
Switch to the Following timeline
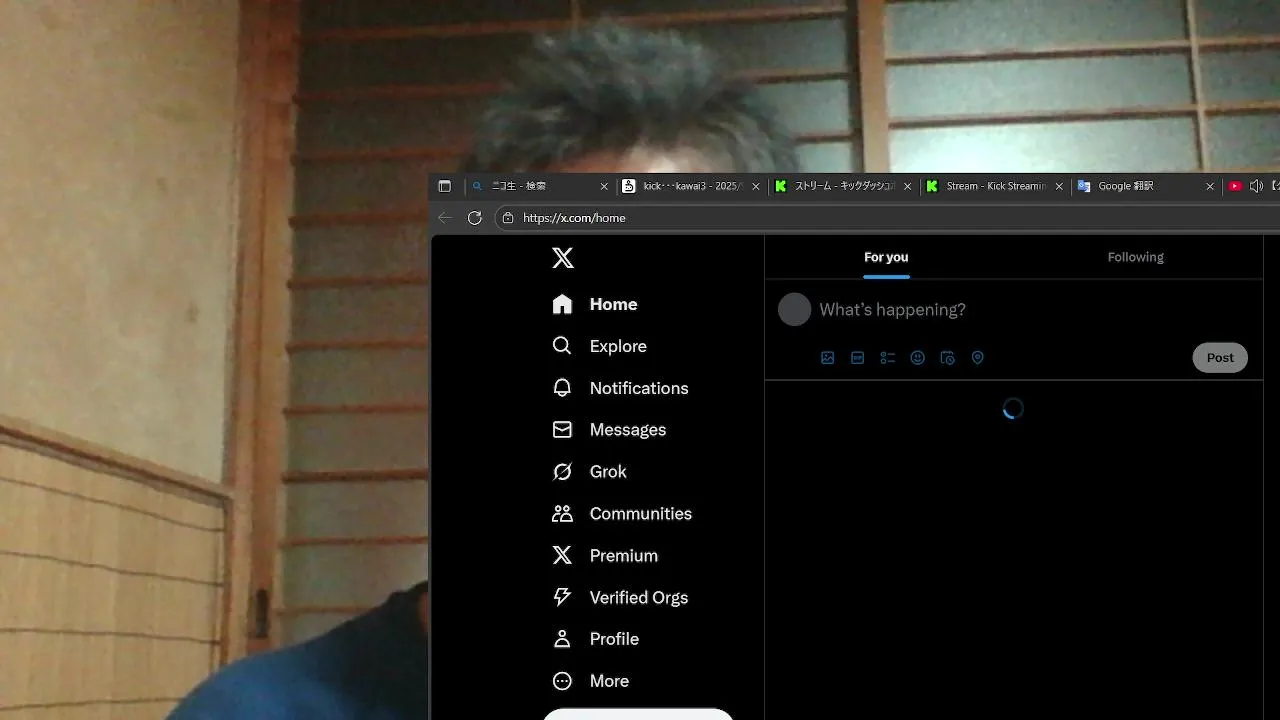pos(1135,257)
